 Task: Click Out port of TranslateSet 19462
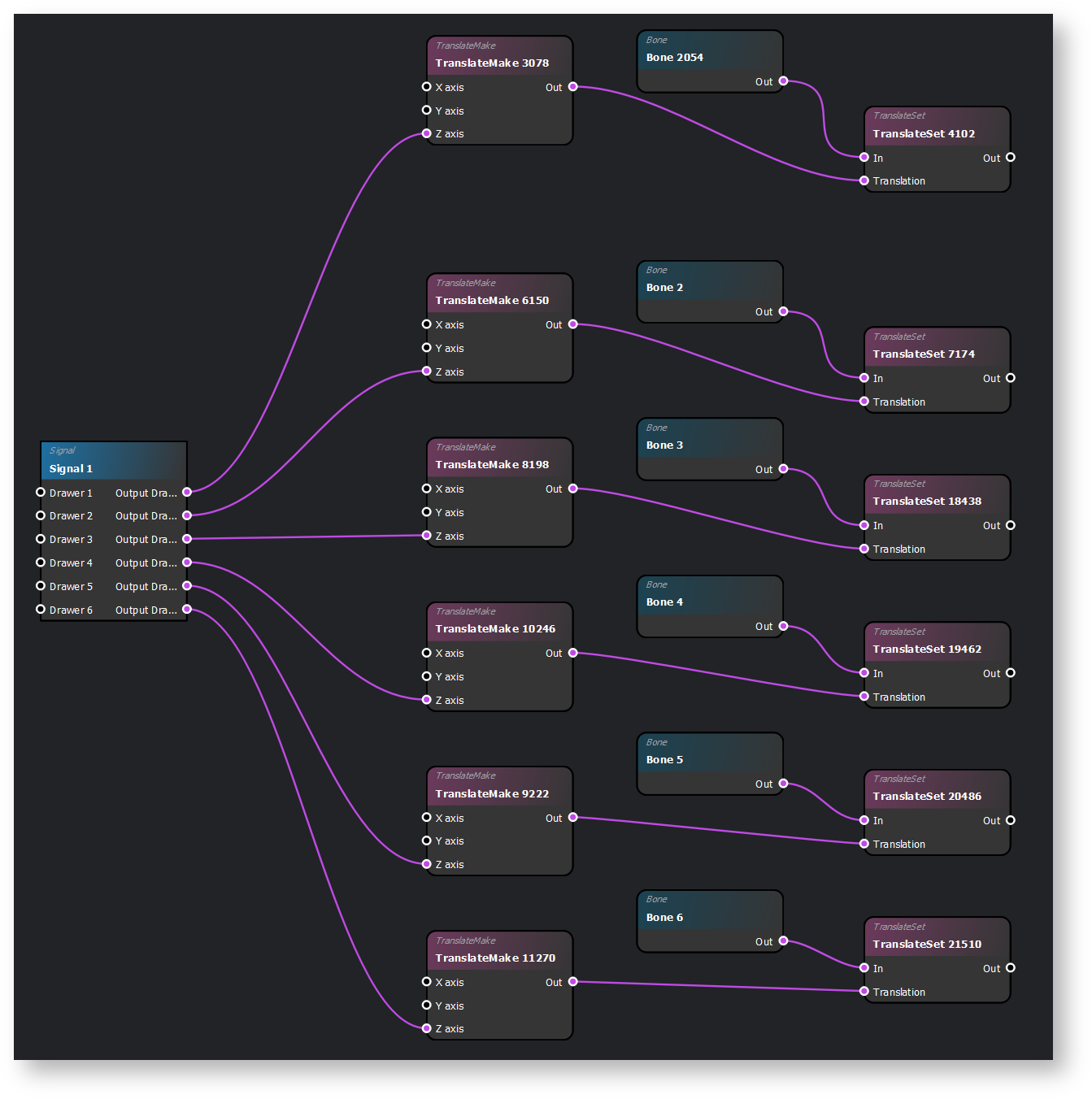(1011, 673)
